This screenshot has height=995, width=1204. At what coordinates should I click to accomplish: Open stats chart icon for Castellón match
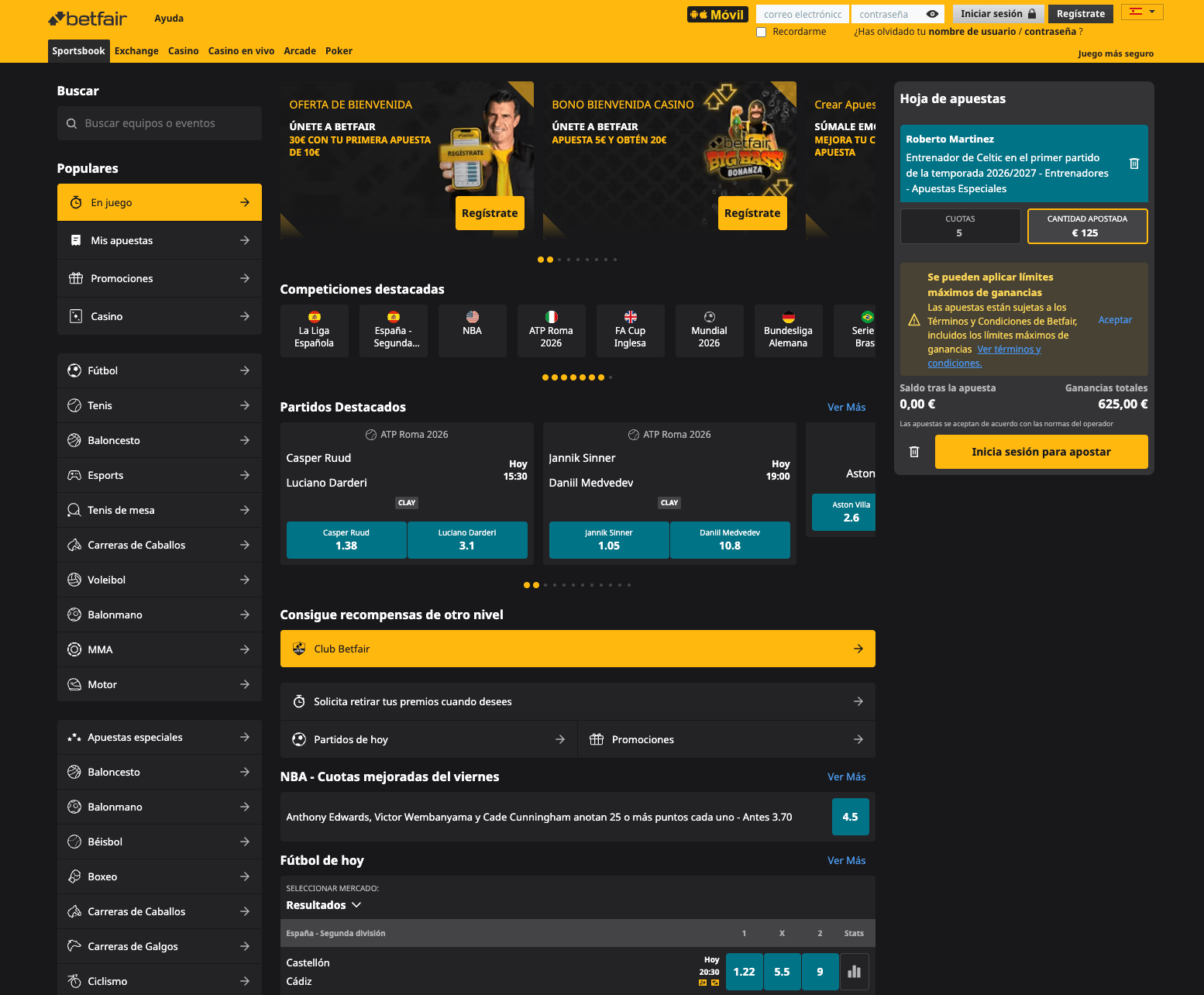pyautogui.click(x=855, y=972)
